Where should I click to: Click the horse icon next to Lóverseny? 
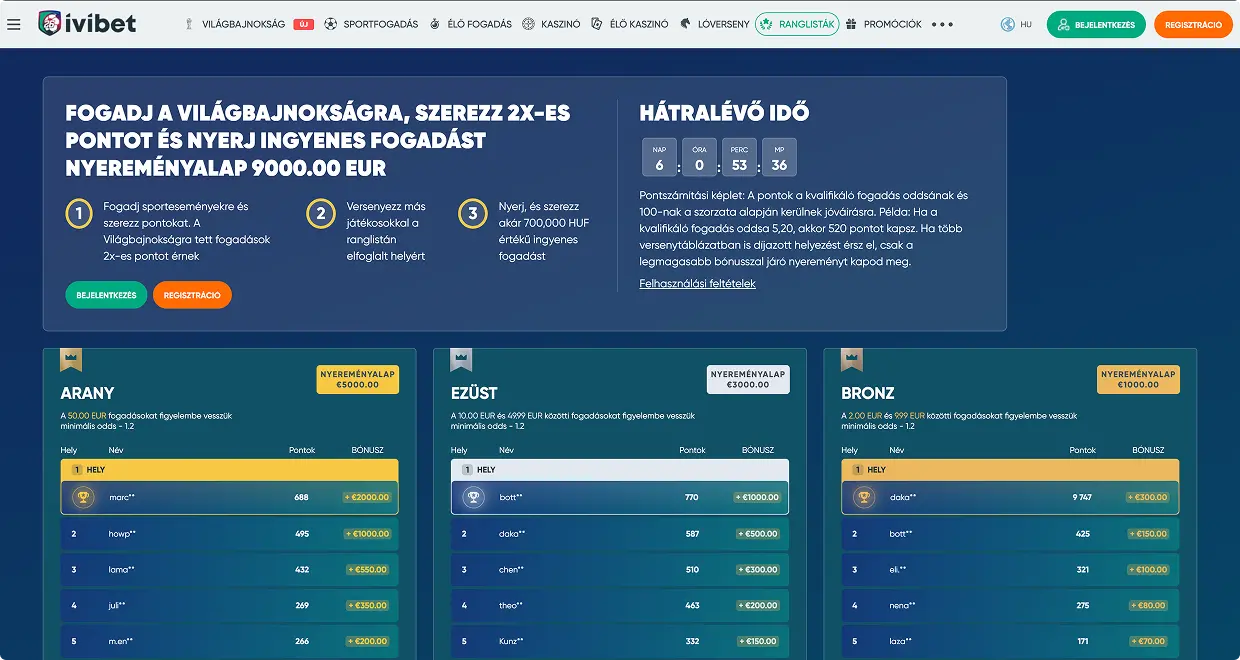coord(685,24)
